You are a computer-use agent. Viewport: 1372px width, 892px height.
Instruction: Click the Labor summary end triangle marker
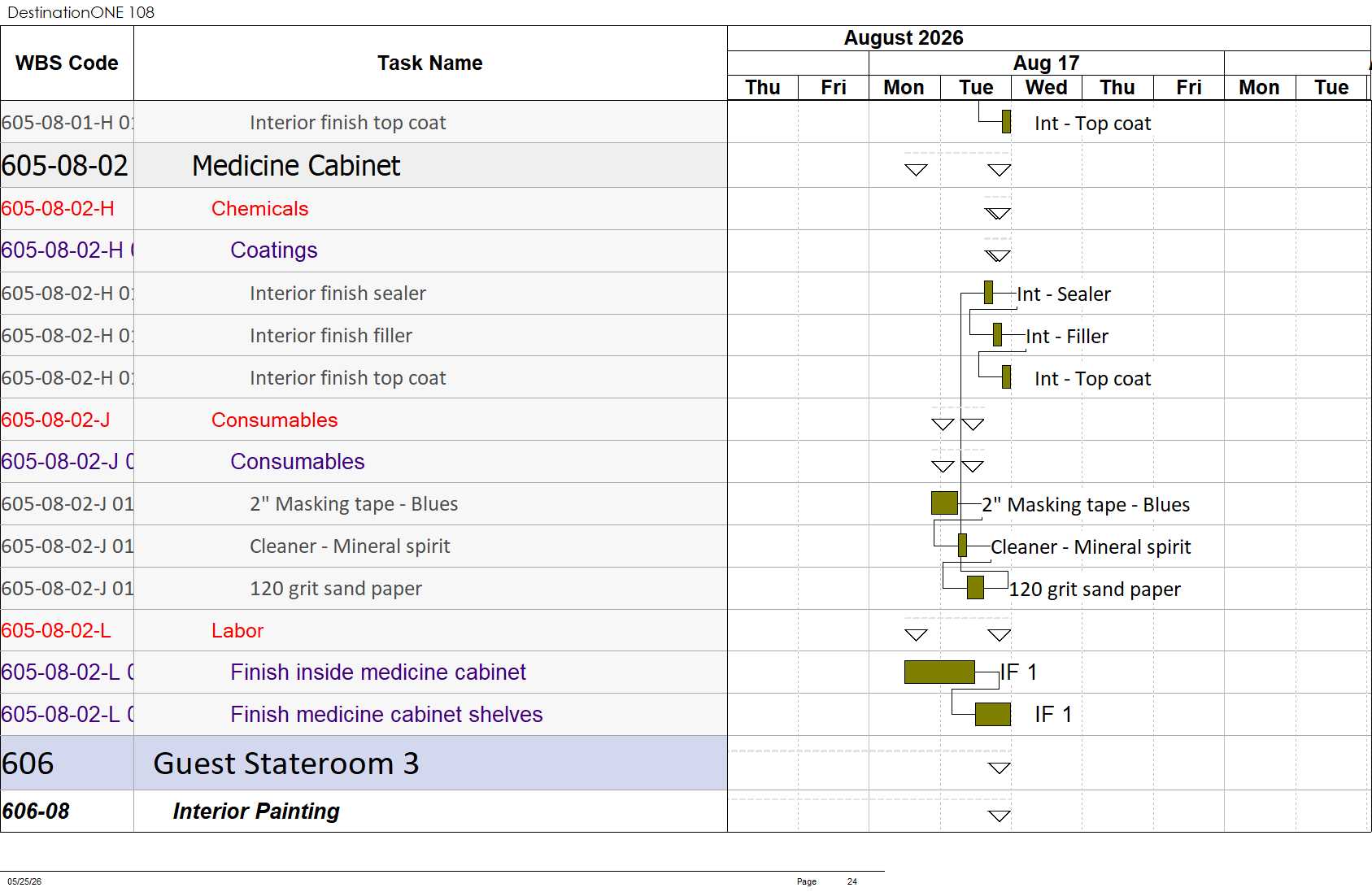pos(999,635)
